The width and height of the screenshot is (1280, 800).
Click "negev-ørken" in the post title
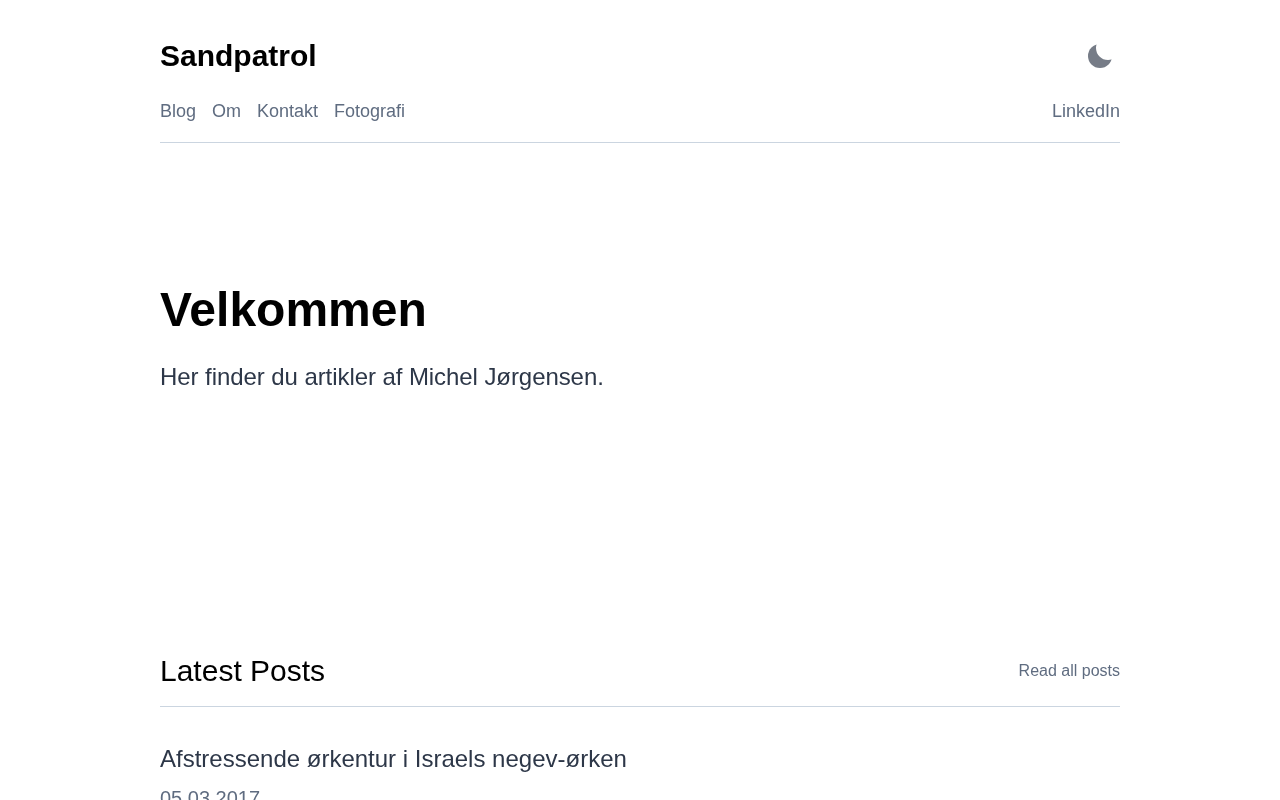pos(559,759)
